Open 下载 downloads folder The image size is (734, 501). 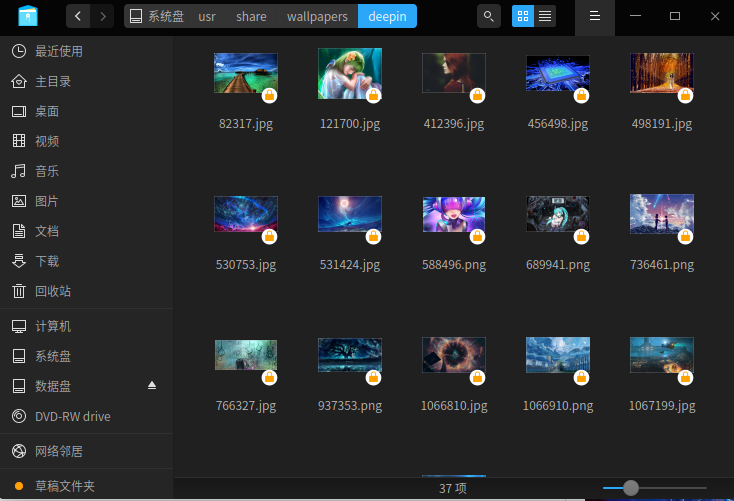tap(87, 261)
